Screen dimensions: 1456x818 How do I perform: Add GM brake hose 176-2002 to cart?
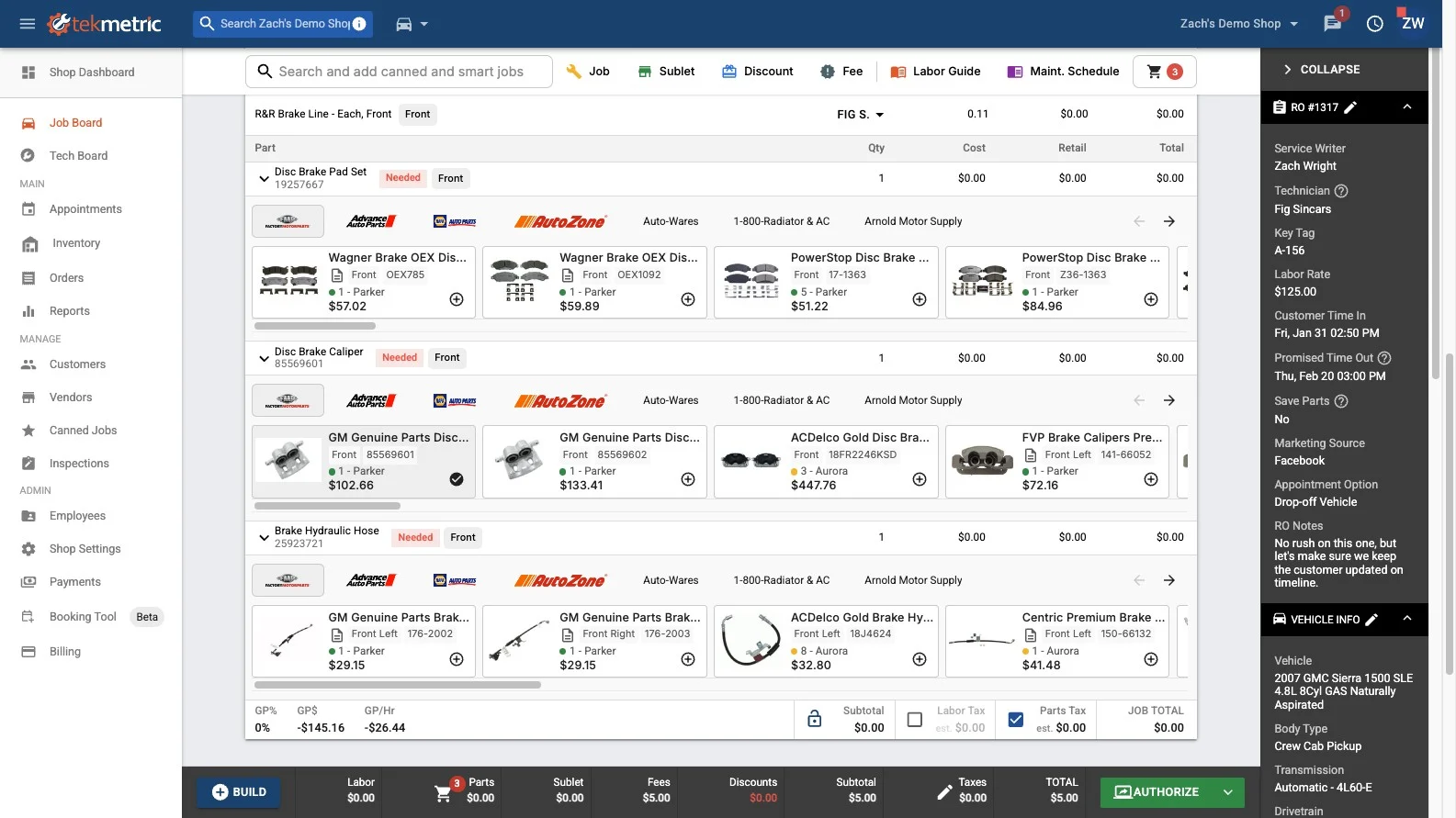pos(457,659)
